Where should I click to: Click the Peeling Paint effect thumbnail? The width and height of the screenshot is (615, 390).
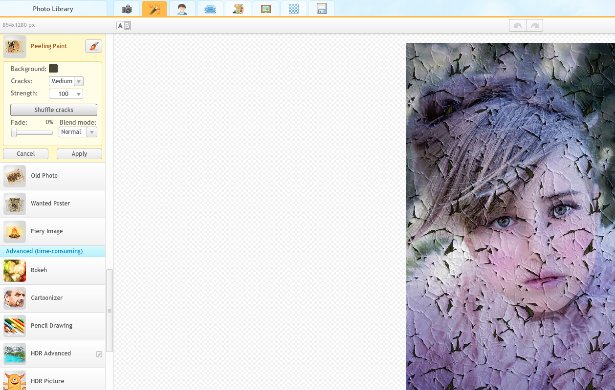(15, 46)
